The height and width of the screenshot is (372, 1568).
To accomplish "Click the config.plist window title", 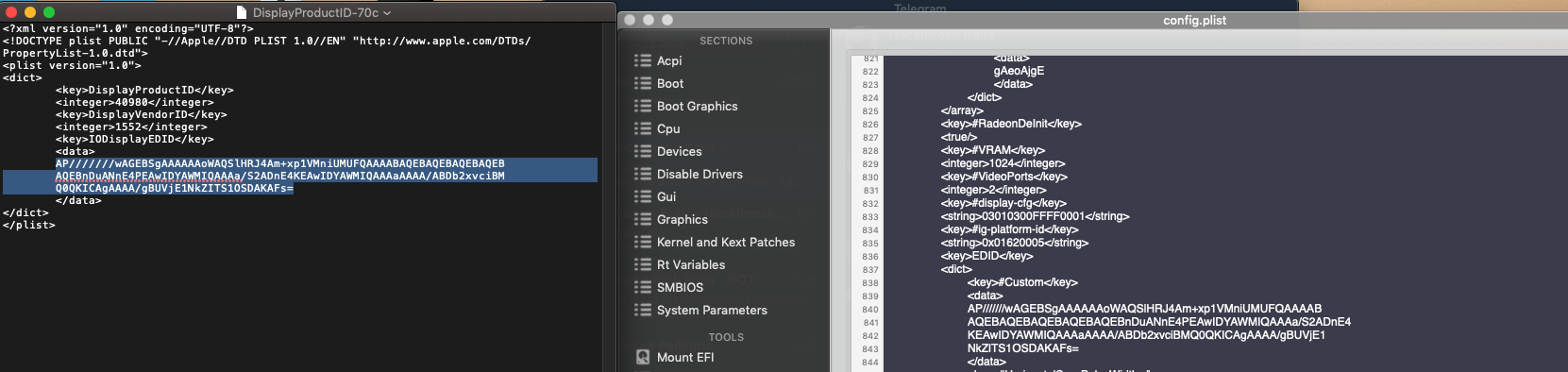I will click(x=1194, y=20).
